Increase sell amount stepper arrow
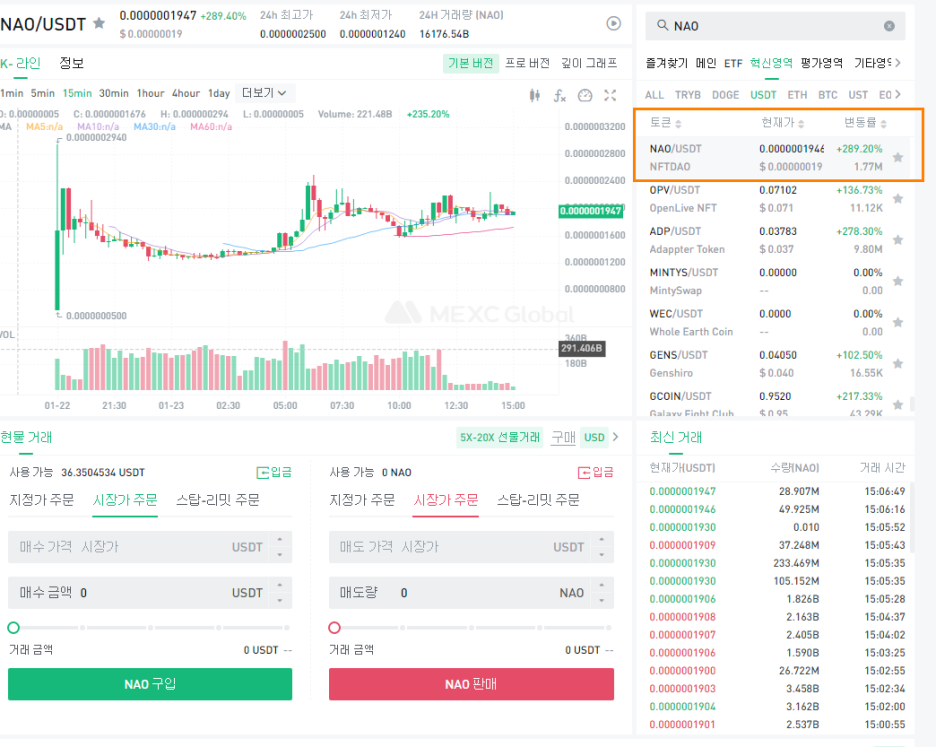 (602, 585)
